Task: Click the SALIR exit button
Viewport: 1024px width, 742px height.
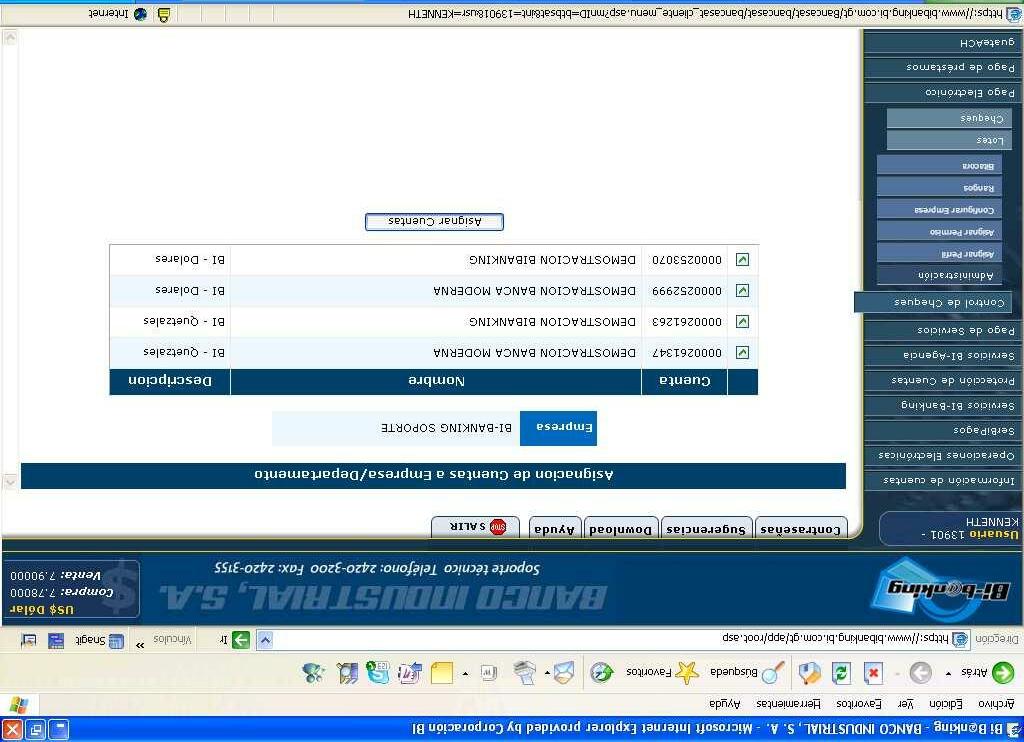Action: coord(475,527)
